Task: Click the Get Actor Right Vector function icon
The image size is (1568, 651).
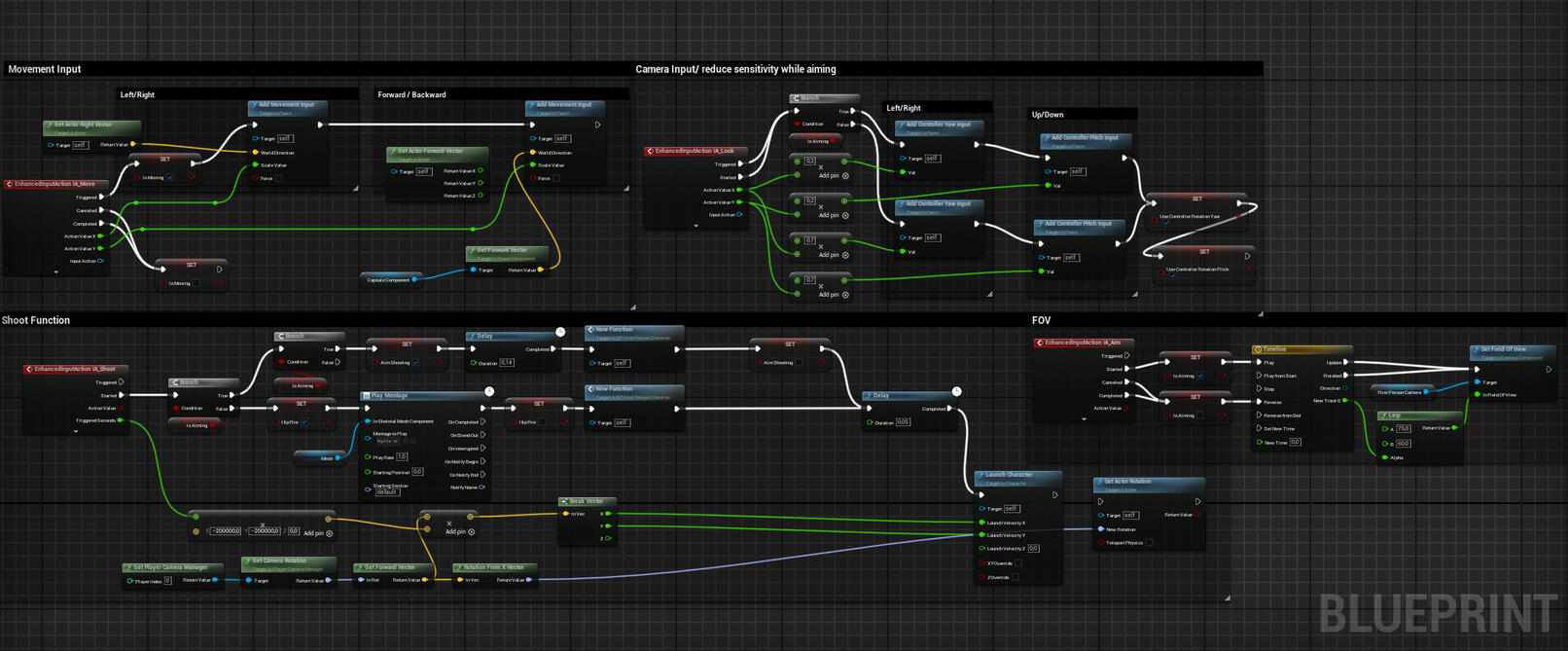Action: click(50, 126)
